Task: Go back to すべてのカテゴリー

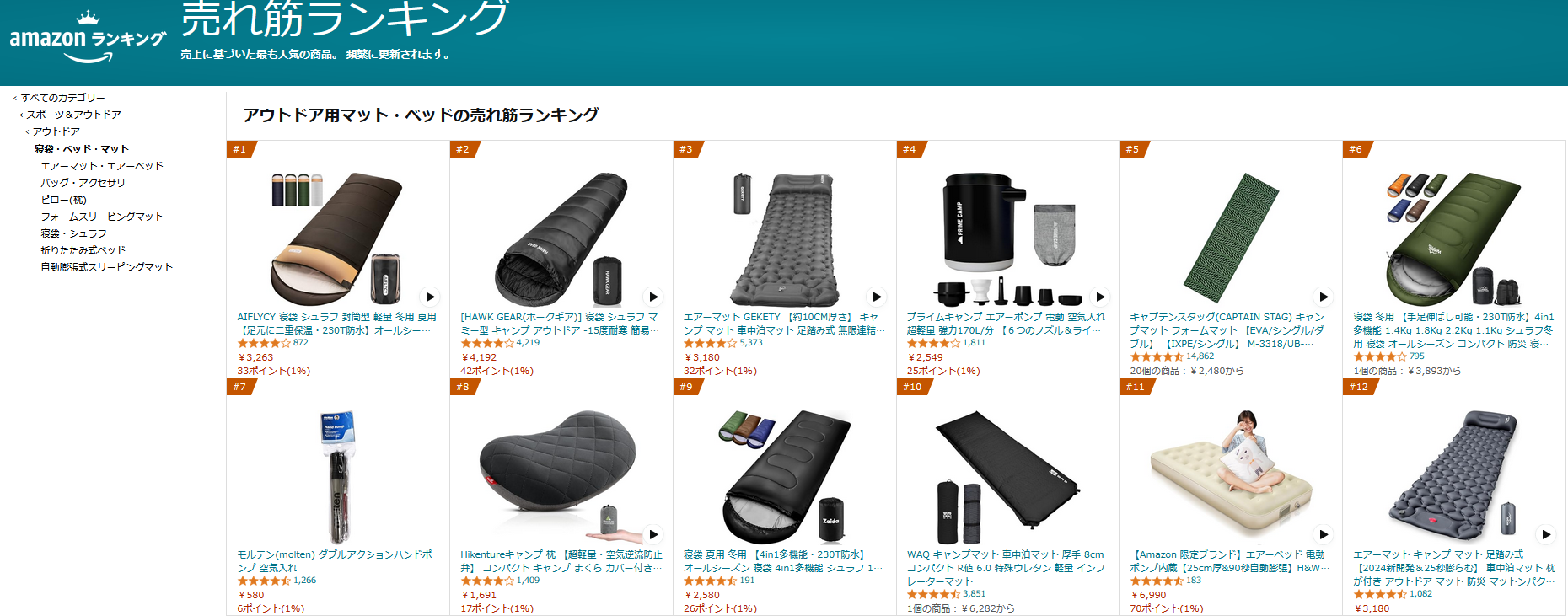Action: point(62,98)
